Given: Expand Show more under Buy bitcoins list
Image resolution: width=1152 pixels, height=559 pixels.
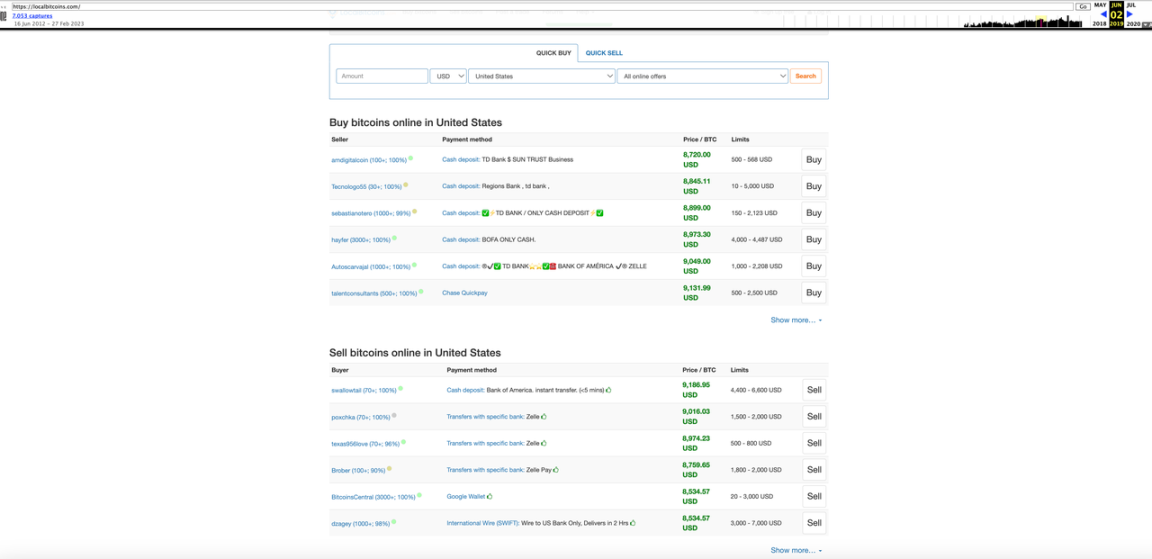Looking at the screenshot, I should 796,320.
